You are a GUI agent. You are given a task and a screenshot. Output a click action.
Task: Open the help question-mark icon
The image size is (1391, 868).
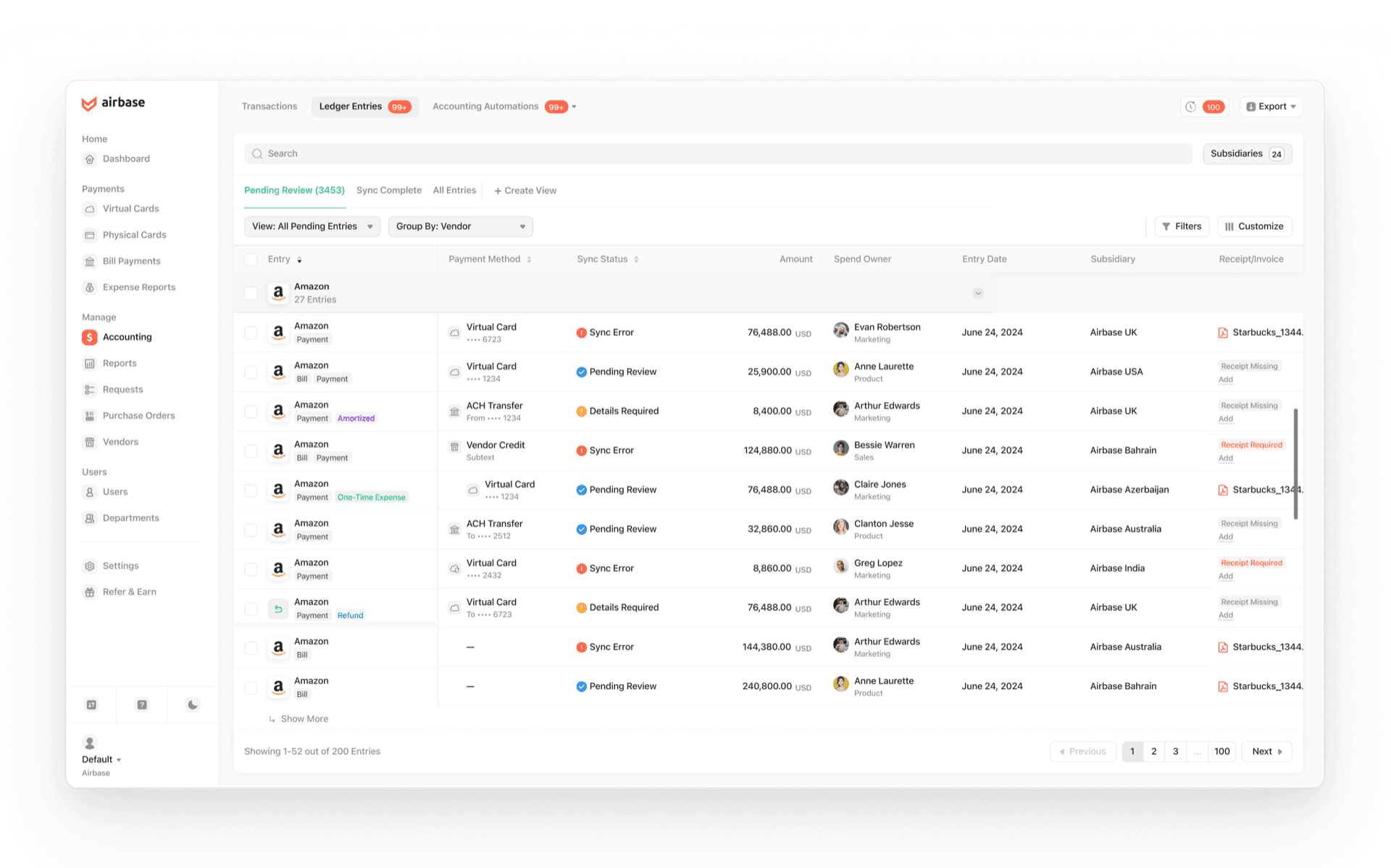[x=142, y=704]
